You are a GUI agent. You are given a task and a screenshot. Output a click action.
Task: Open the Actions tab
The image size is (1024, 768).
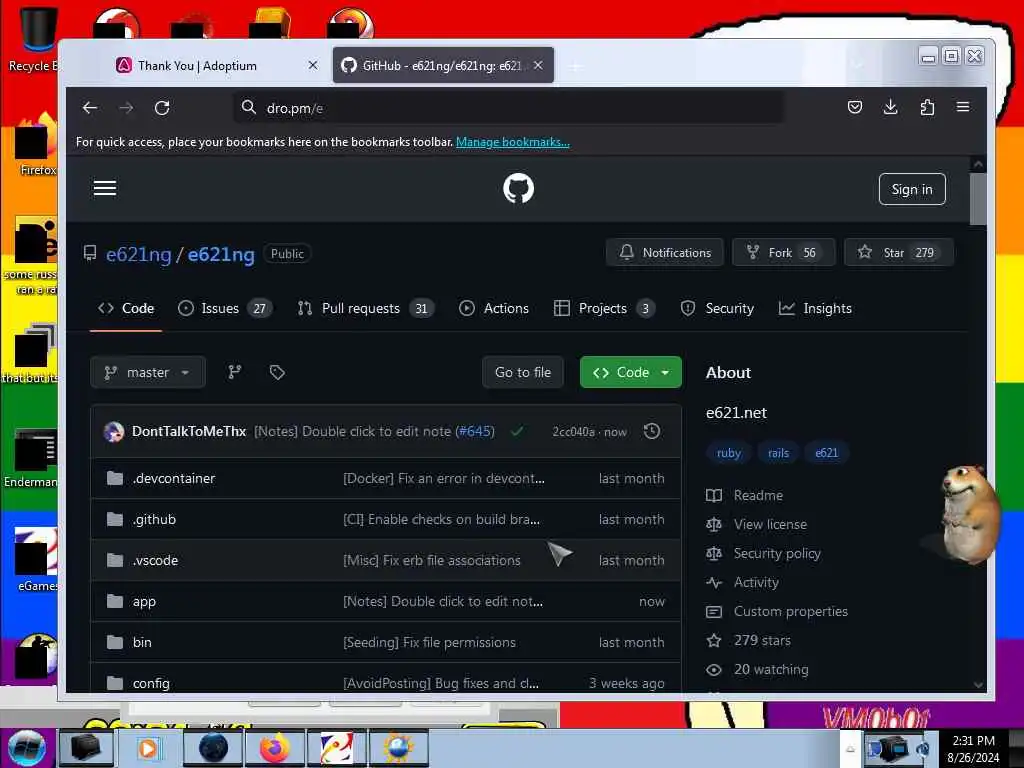(x=494, y=308)
